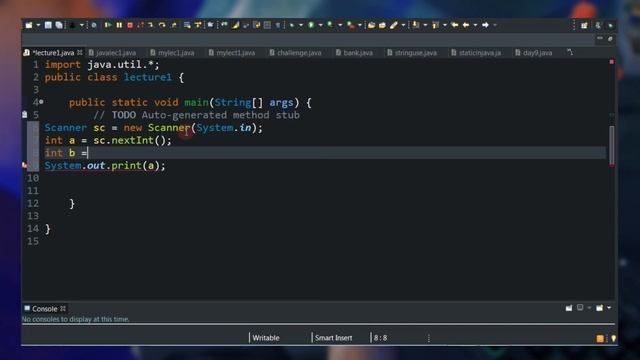The height and width of the screenshot is (360, 640).
Task: Click the Drop to Frame icon
Action: (x=187, y=25)
